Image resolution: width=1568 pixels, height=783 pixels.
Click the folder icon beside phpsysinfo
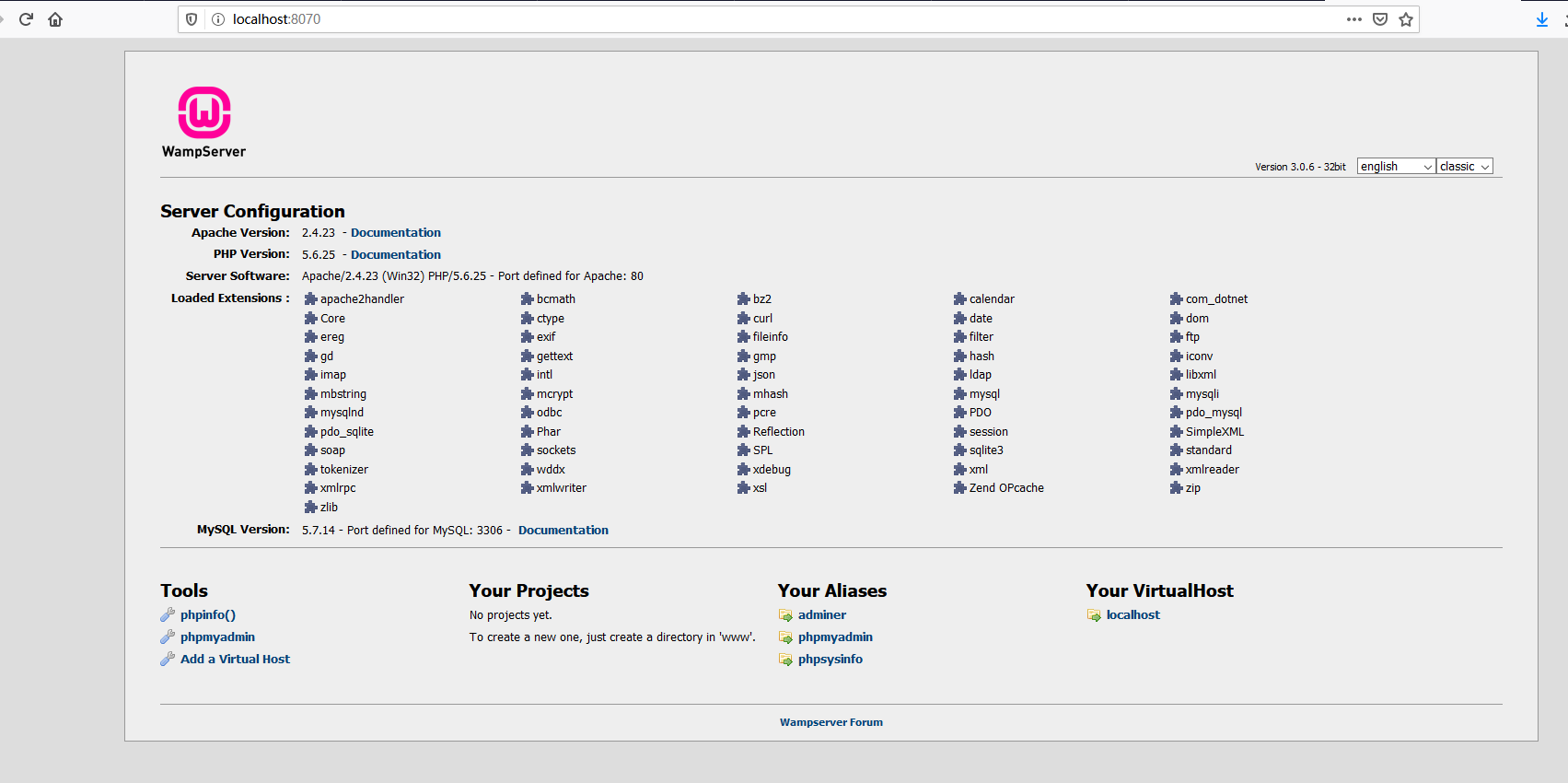tap(785, 660)
